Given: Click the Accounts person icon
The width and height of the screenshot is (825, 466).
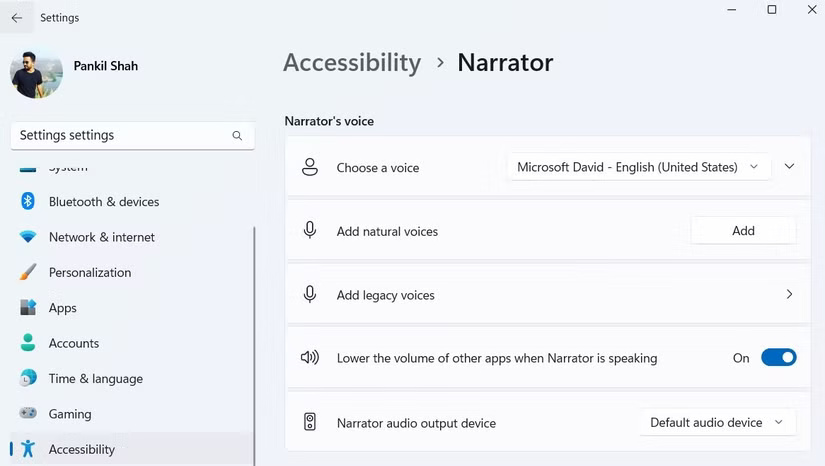Looking at the screenshot, I should tap(28, 343).
